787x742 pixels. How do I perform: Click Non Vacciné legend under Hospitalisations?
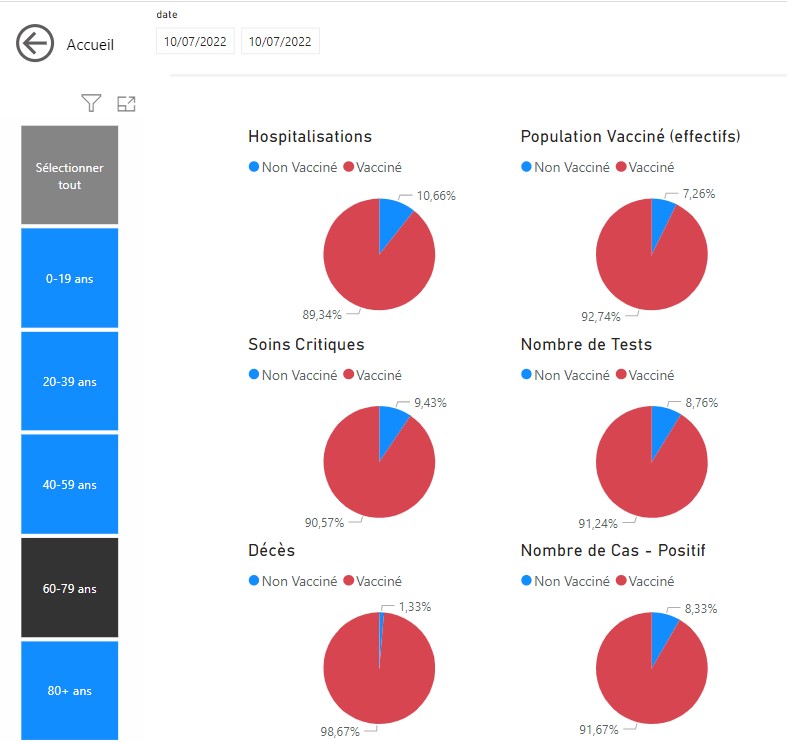296,168
